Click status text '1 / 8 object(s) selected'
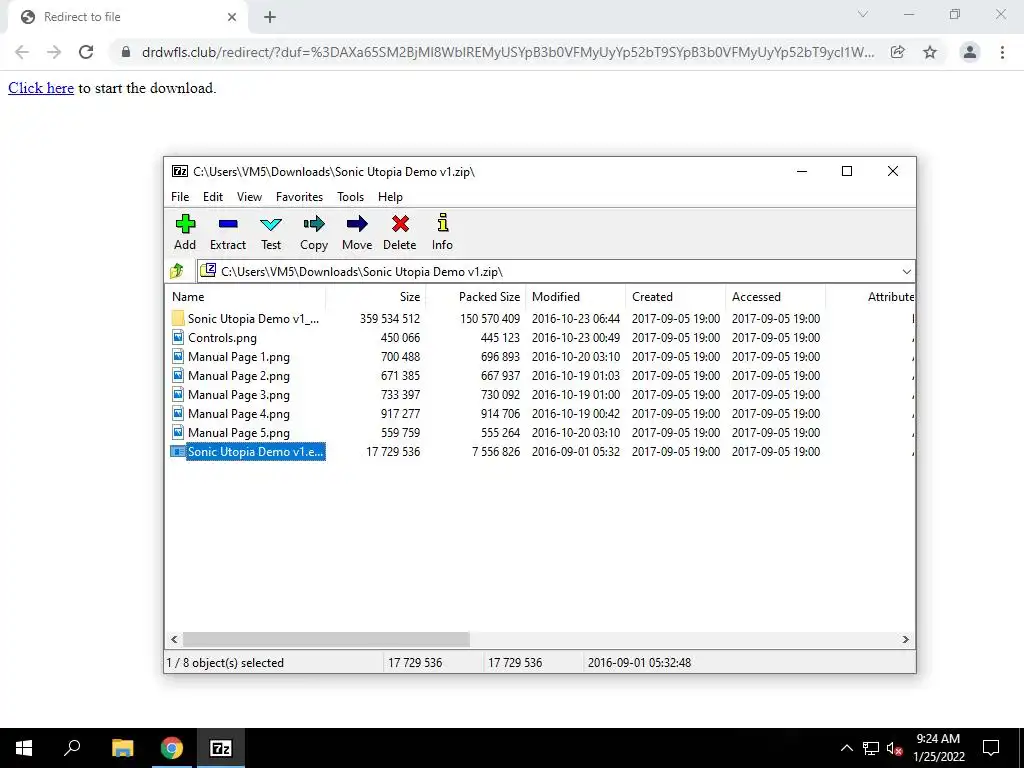Image resolution: width=1024 pixels, height=768 pixels. (225, 662)
